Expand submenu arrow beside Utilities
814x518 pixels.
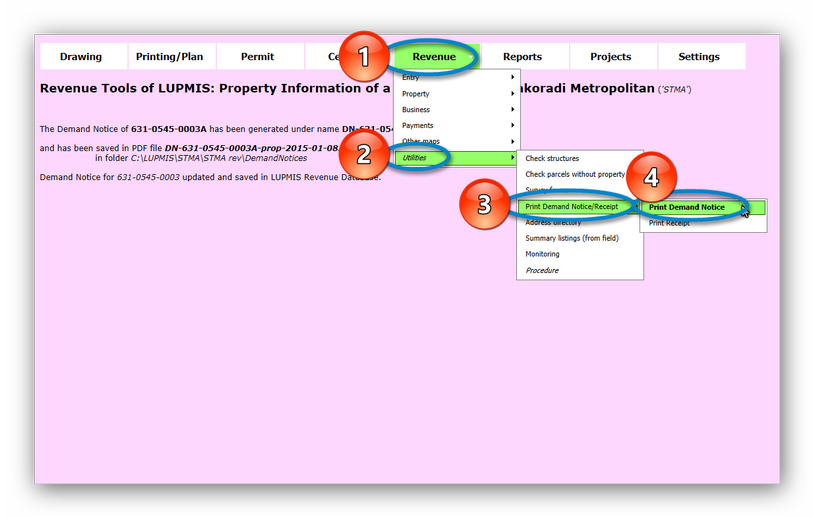[x=512, y=157]
